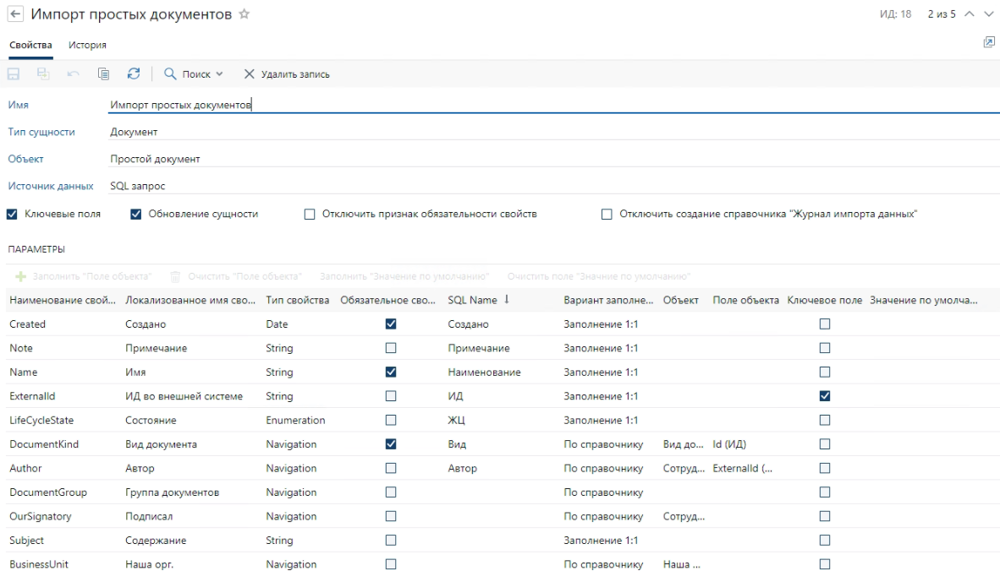Click the X icon of Удалить запись
This screenshot has width=1000, height=571.
pyautogui.click(x=250, y=74)
